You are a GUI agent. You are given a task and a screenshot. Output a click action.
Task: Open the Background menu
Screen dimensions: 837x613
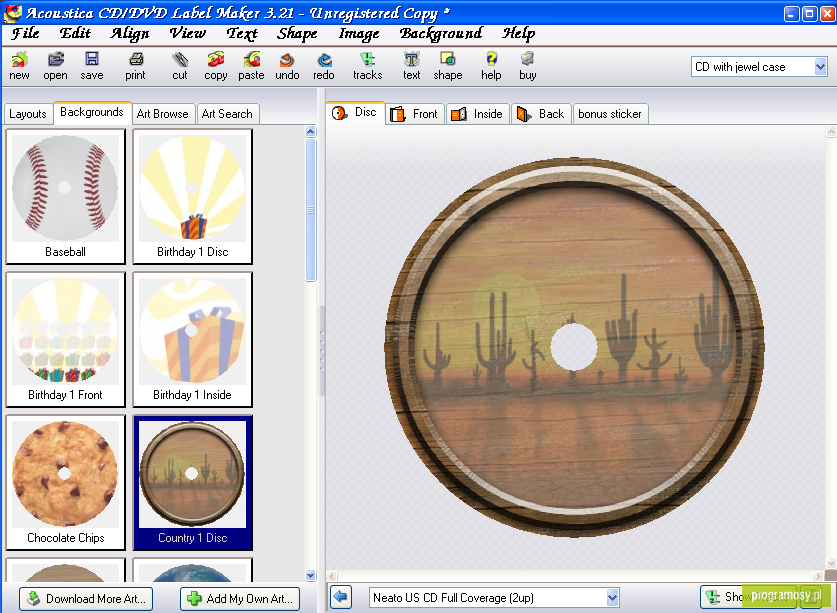[x=441, y=33]
